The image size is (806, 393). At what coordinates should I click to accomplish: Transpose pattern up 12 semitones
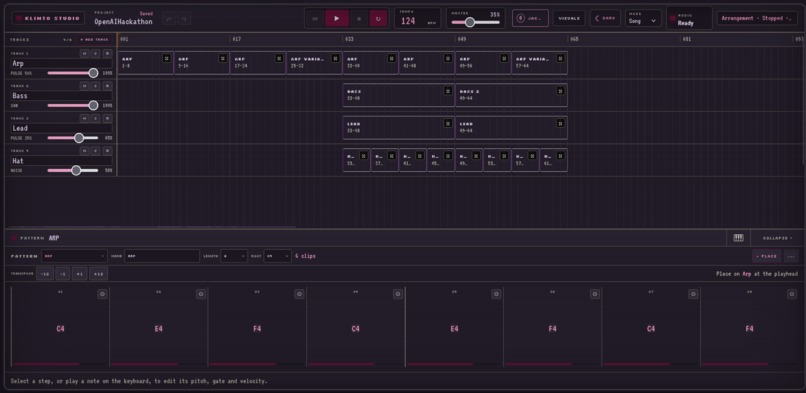99,274
